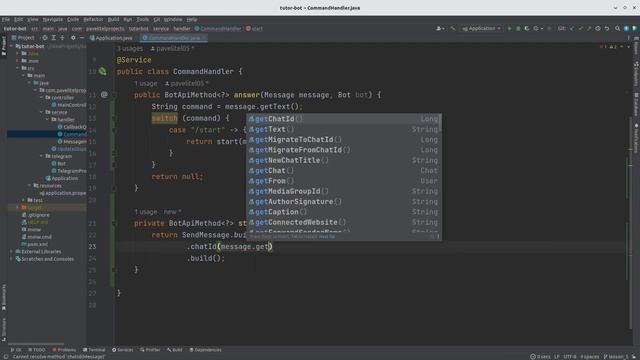Collapse the handler folder in tree

pyautogui.click(x=48, y=120)
